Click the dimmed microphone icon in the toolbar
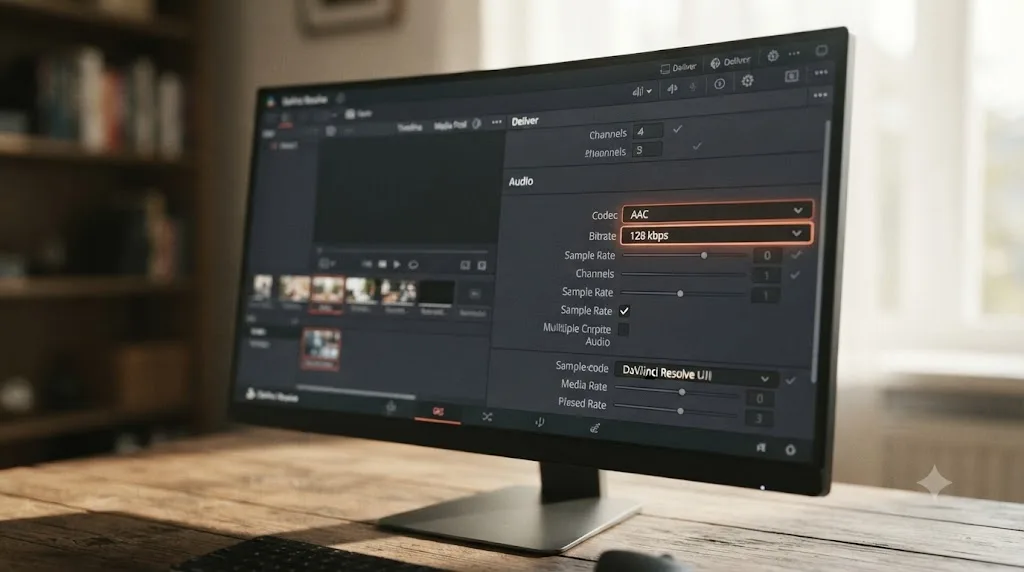Viewport: 1024px width, 572px height. 693,87
